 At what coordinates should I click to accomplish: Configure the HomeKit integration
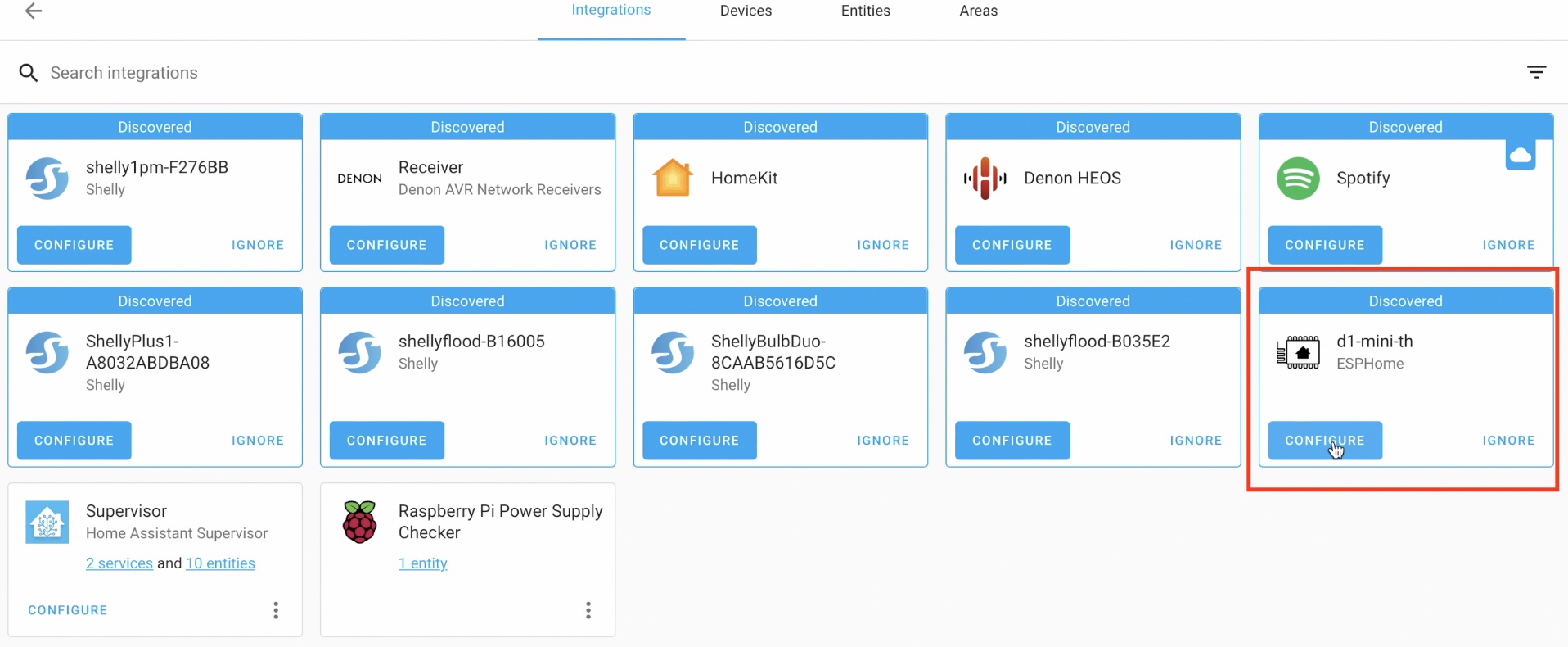[700, 245]
